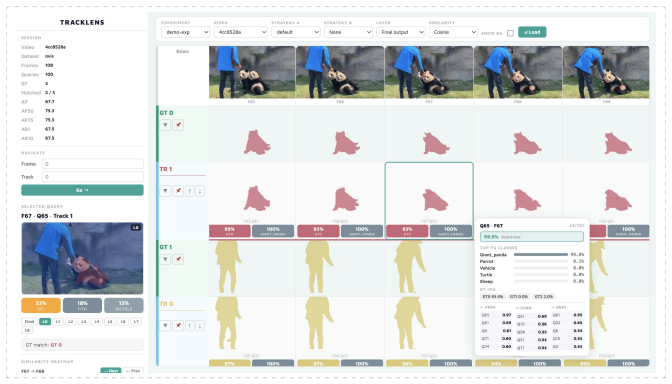Select the L5 layer chip

point(110,321)
